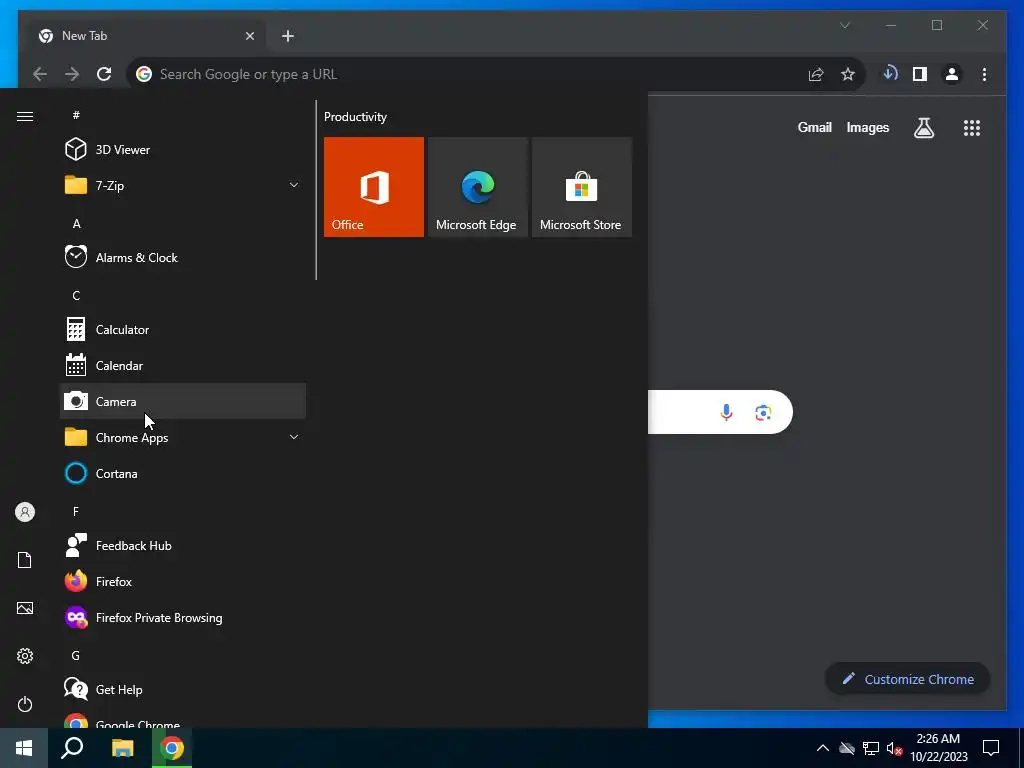Click the G letter section header
The height and width of the screenshot is (768, 1024).
(x=76, y=656)
